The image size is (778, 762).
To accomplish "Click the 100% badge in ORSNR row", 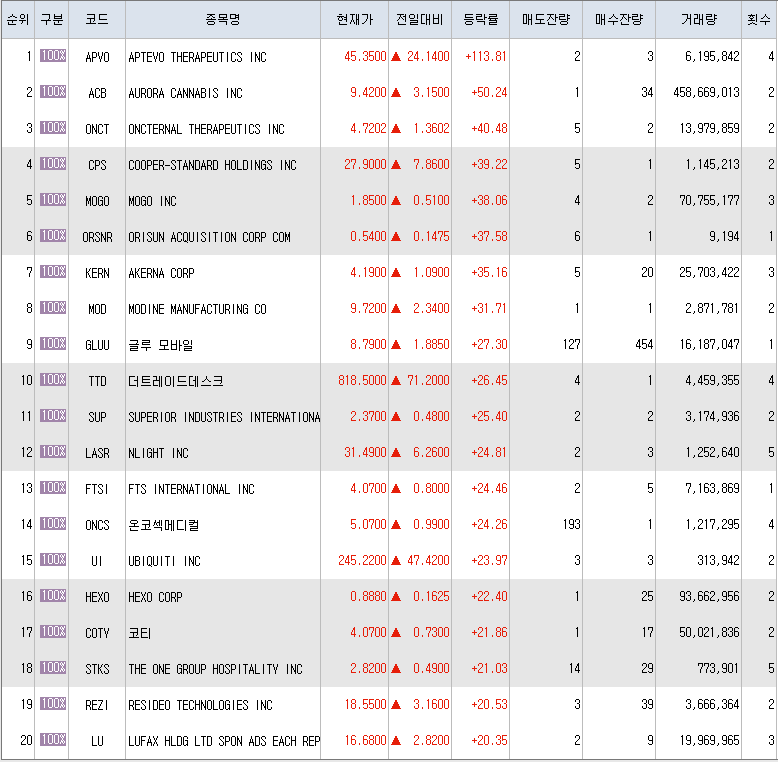I will point(53,235).
